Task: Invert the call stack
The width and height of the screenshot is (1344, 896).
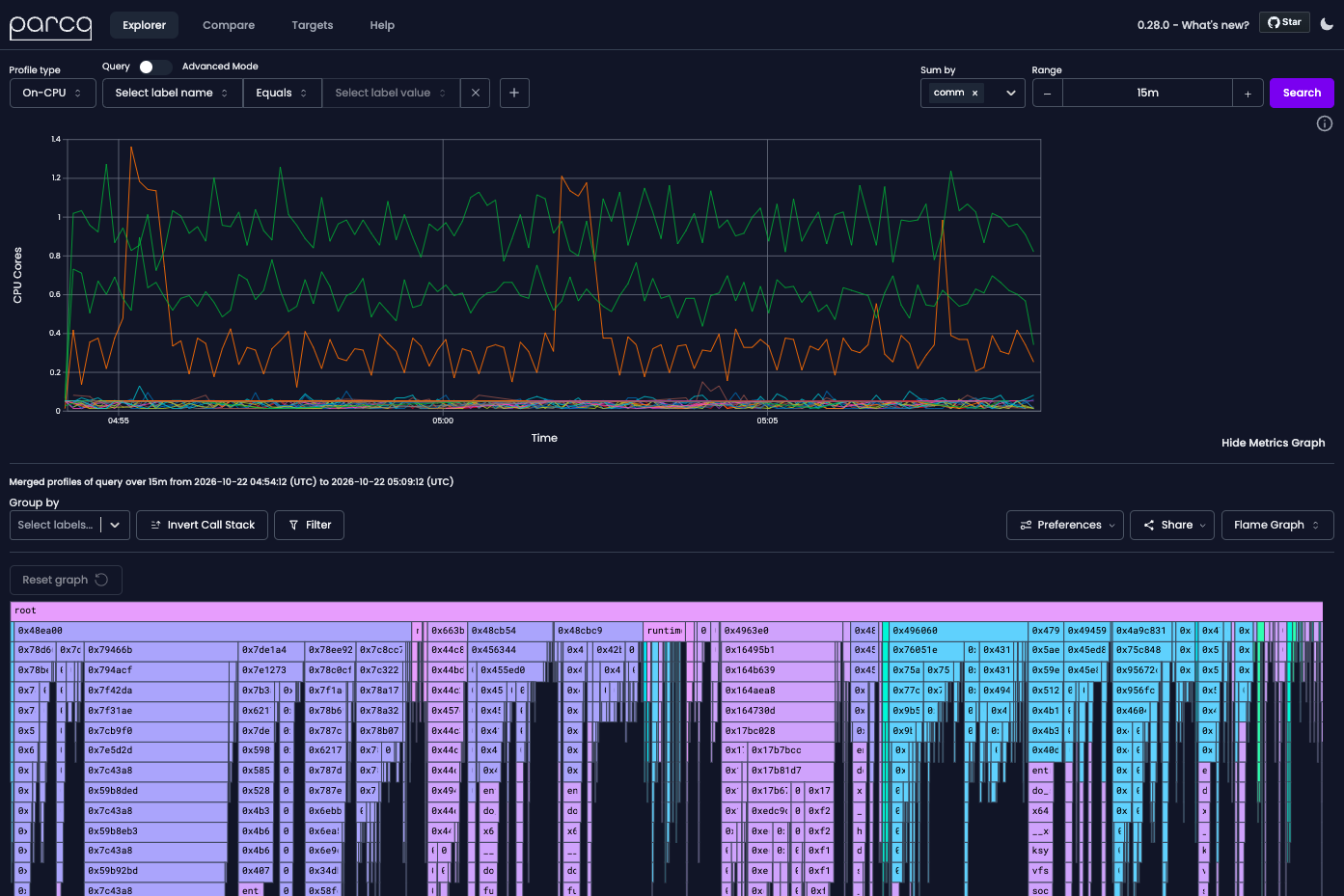Action: pyautogui.click(x=203, y=525)
